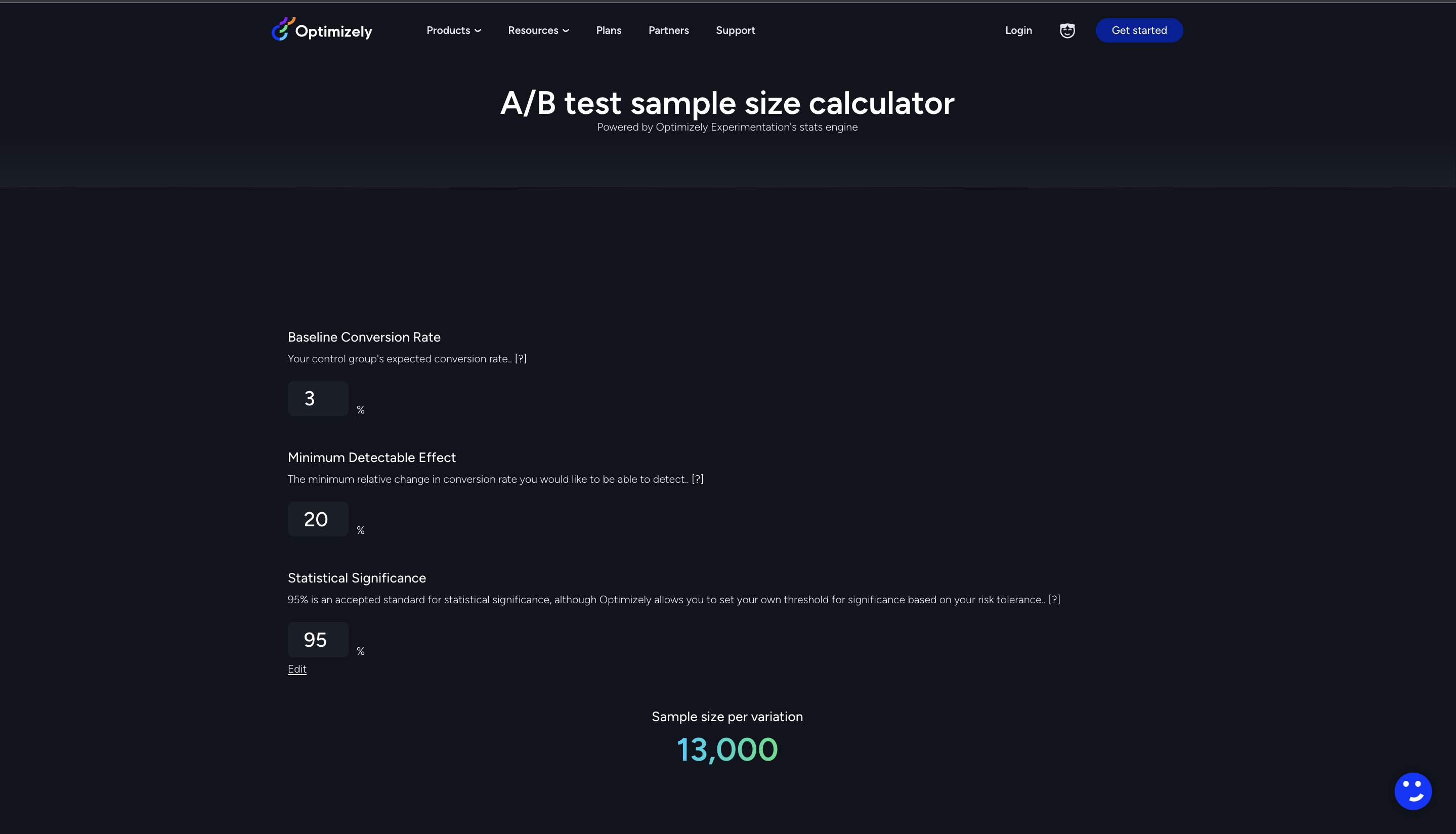Screen dimensions: 1456x834
Task: Click the Optimizely wordmark text
Action: [x=334, y=30]
